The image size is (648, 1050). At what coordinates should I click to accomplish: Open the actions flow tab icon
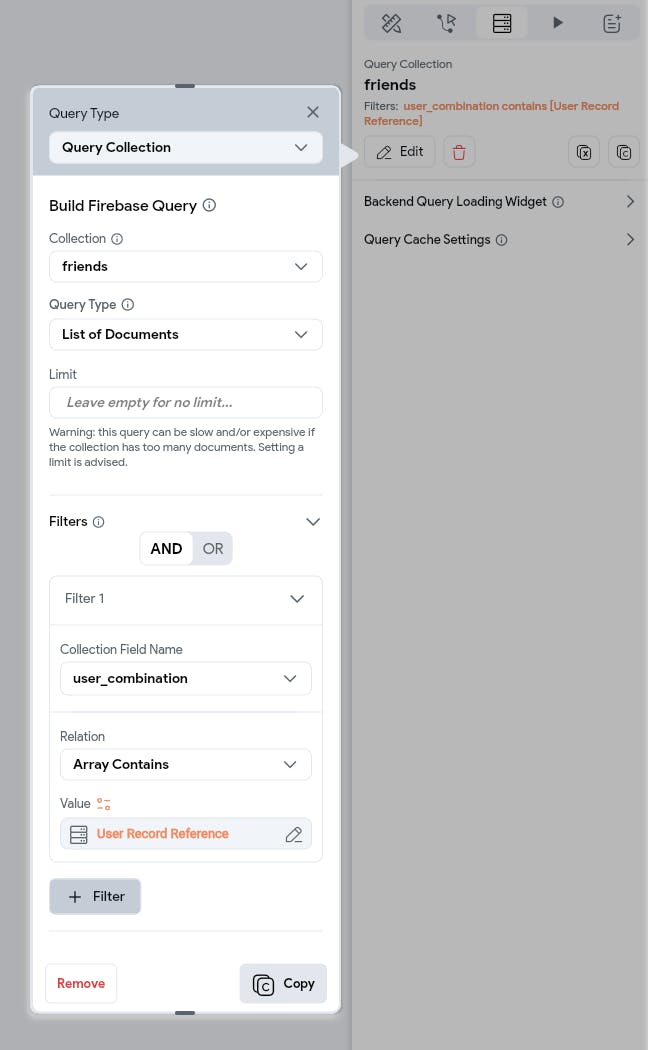pyautogui.click(x=446, y=22)
